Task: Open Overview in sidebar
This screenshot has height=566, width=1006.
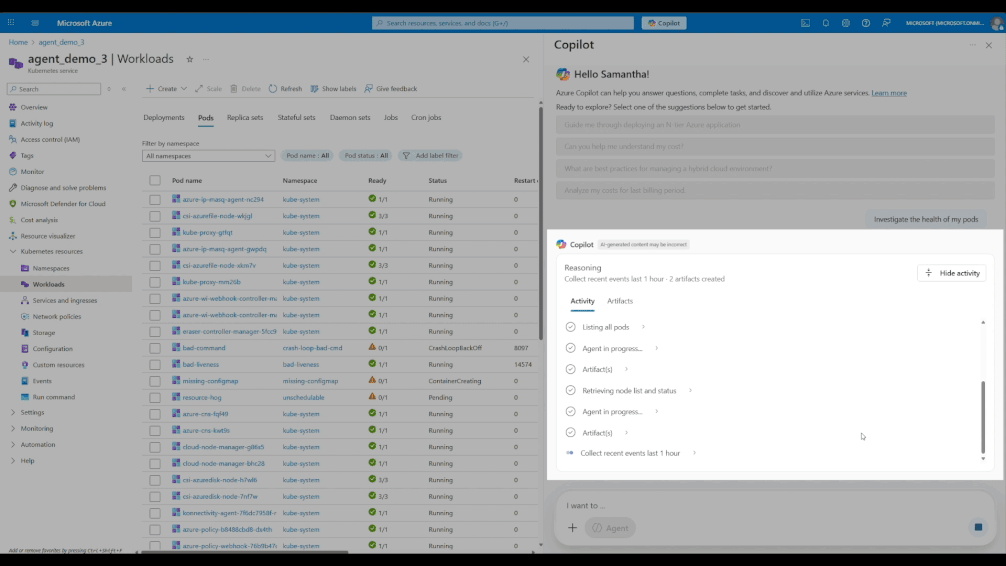Action: [x=34, y=107]
